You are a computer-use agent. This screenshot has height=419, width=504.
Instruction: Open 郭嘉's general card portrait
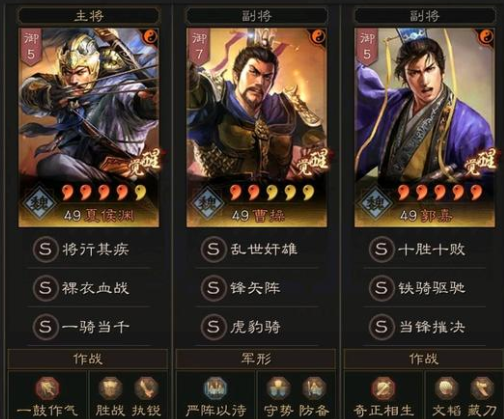click(x=424, y=127)
